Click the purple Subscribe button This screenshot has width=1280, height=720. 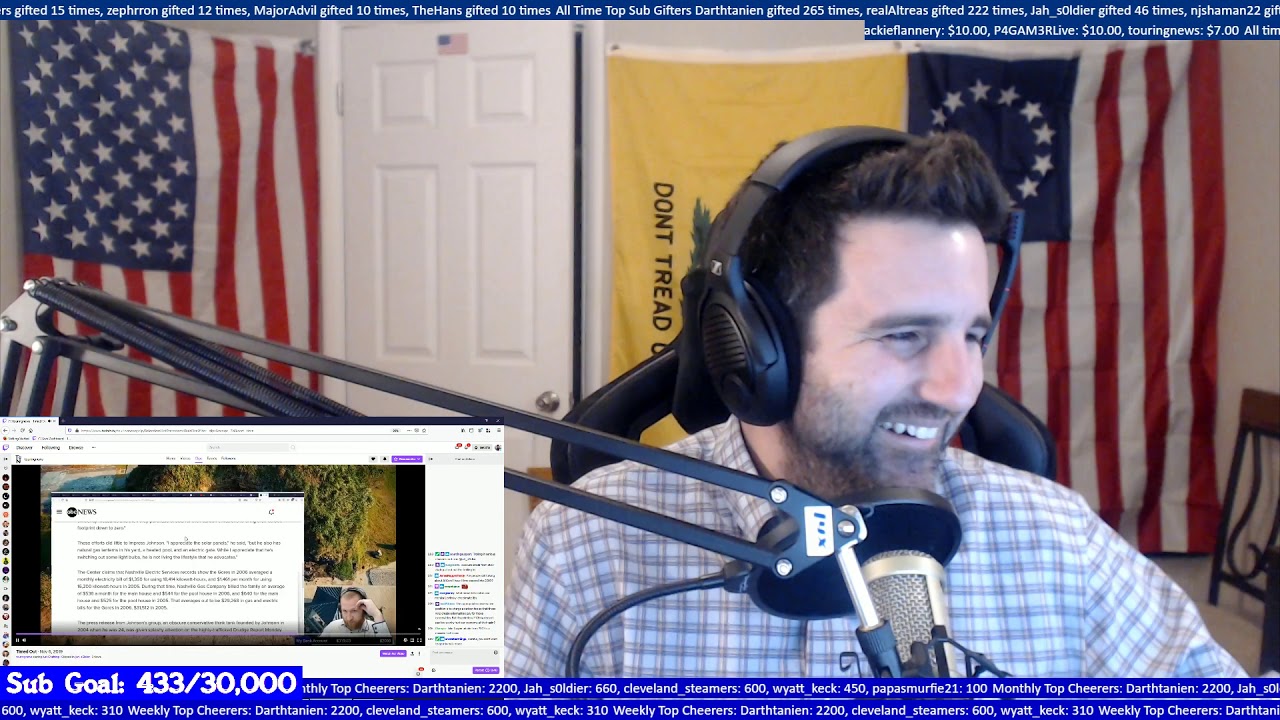point(407,459)
